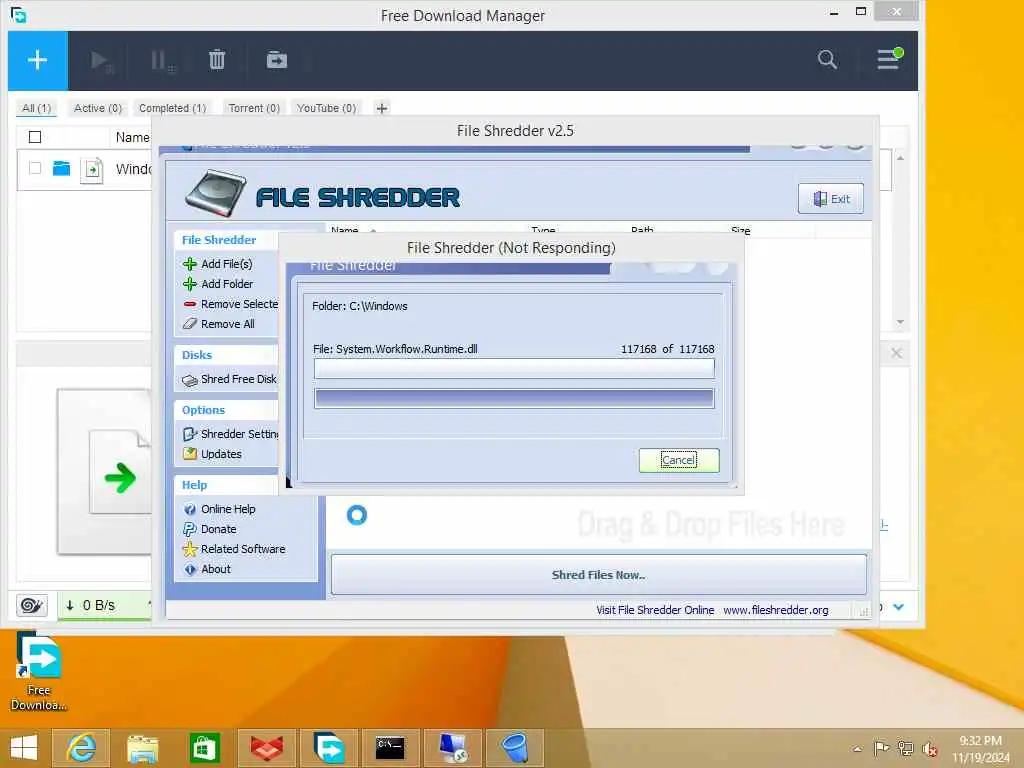Click Visit File Shredder Online text

click(655, 610)
